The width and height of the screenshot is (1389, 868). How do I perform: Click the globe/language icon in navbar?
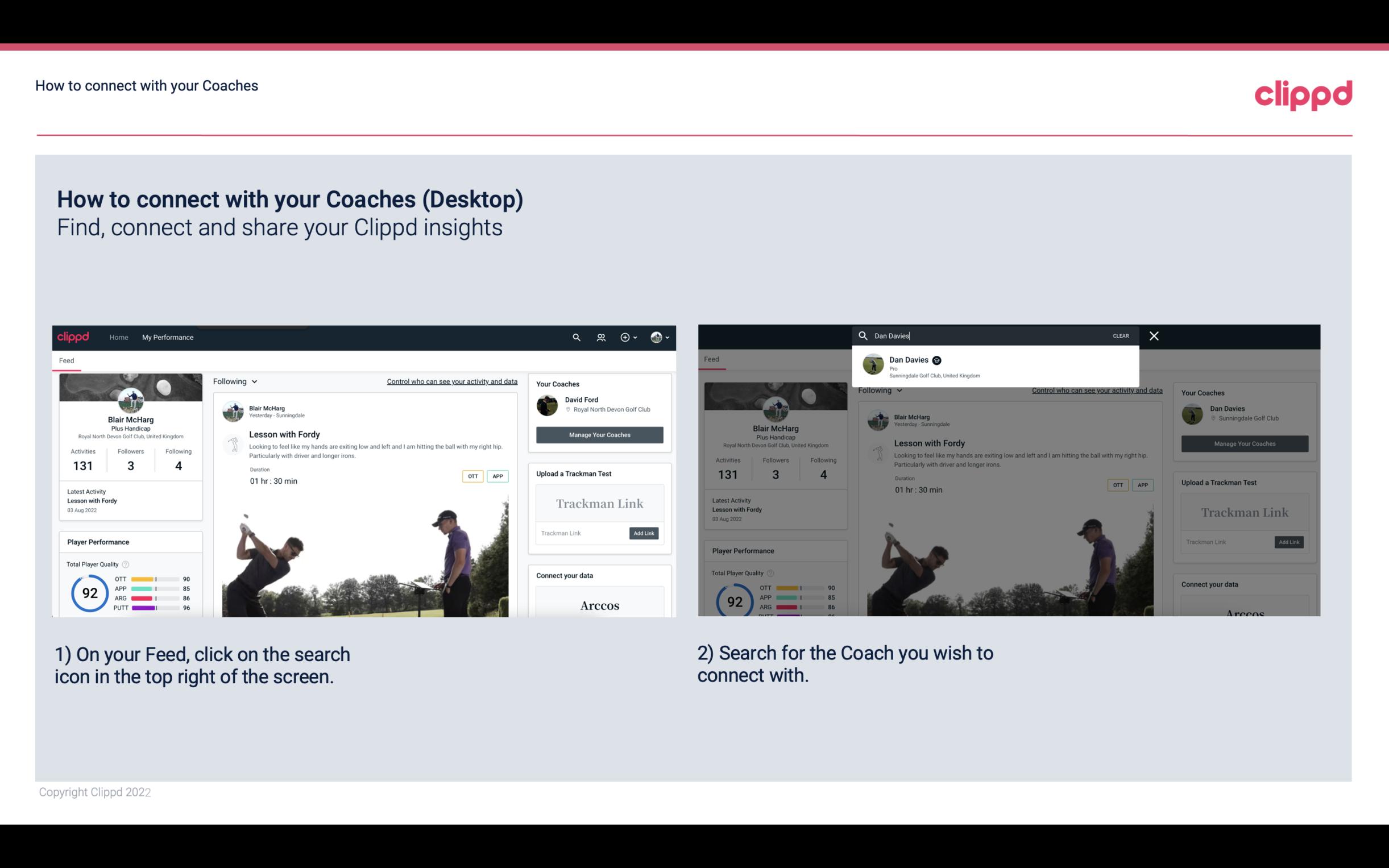coord(656,337)
